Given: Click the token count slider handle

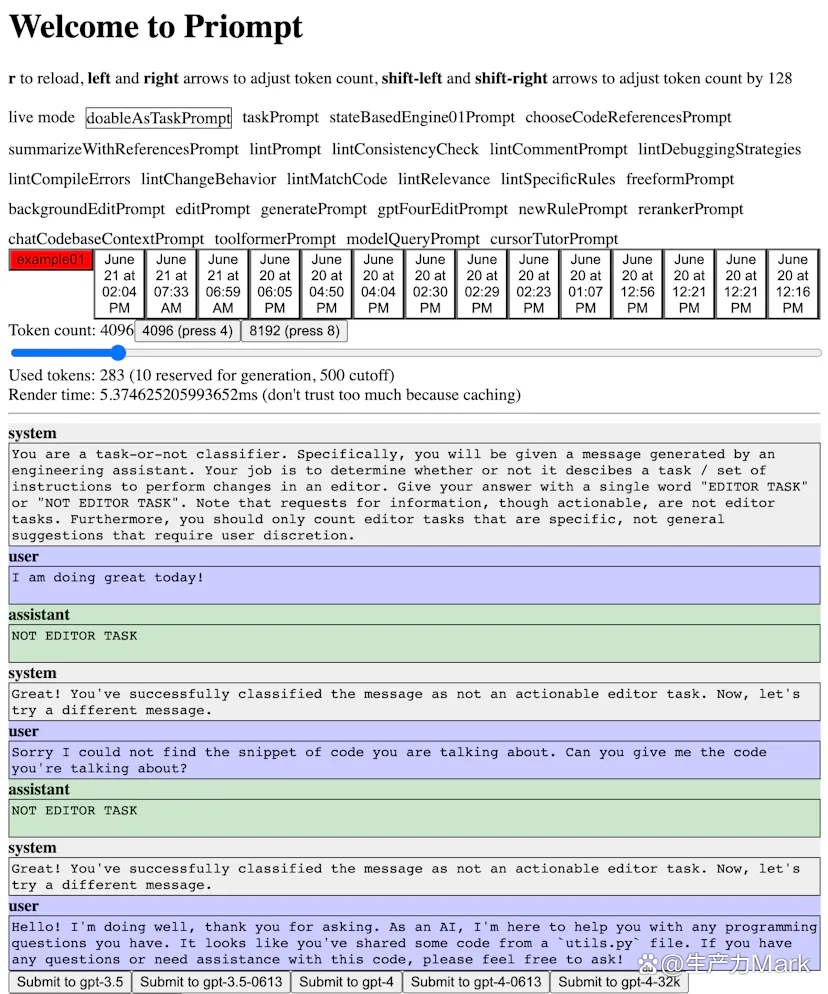Looking at the screenshot, I should pos(118,352).
